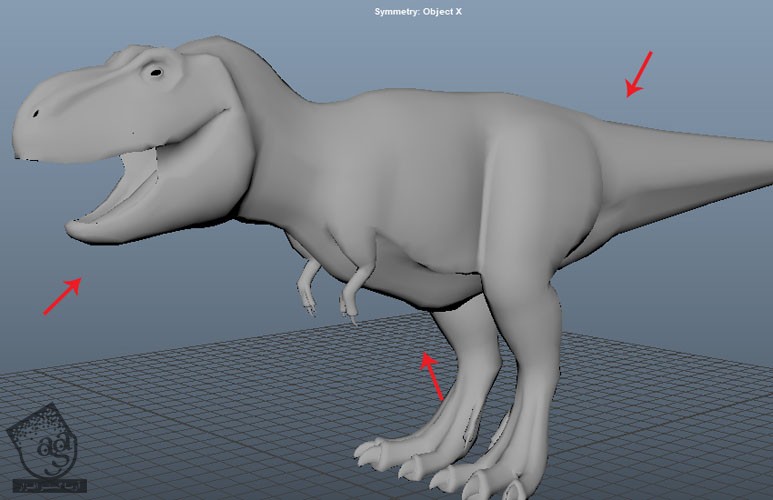Click the nostril on the T-rex snout

[x=36, y=114]
